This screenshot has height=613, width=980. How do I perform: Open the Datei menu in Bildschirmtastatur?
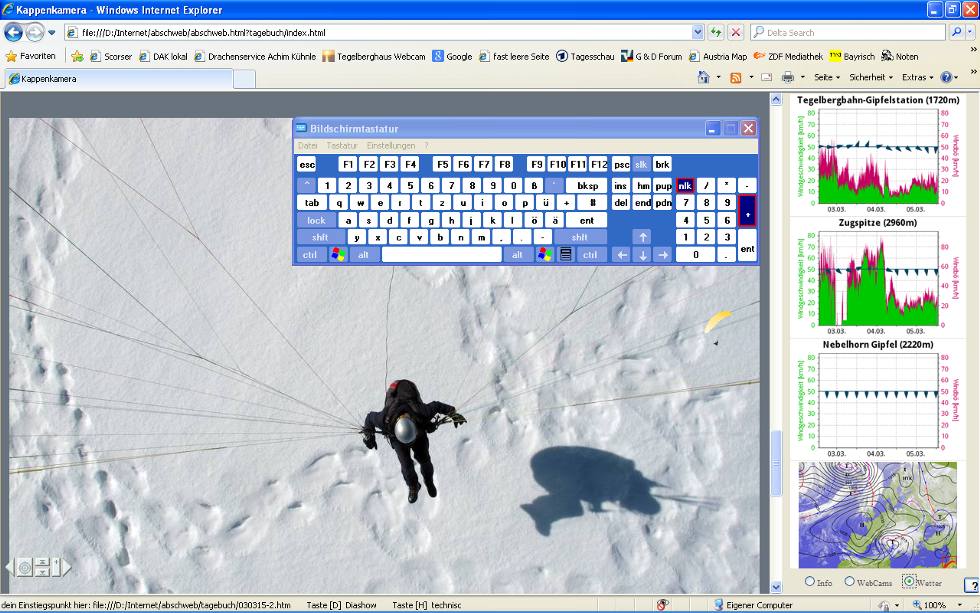point(308,146)
